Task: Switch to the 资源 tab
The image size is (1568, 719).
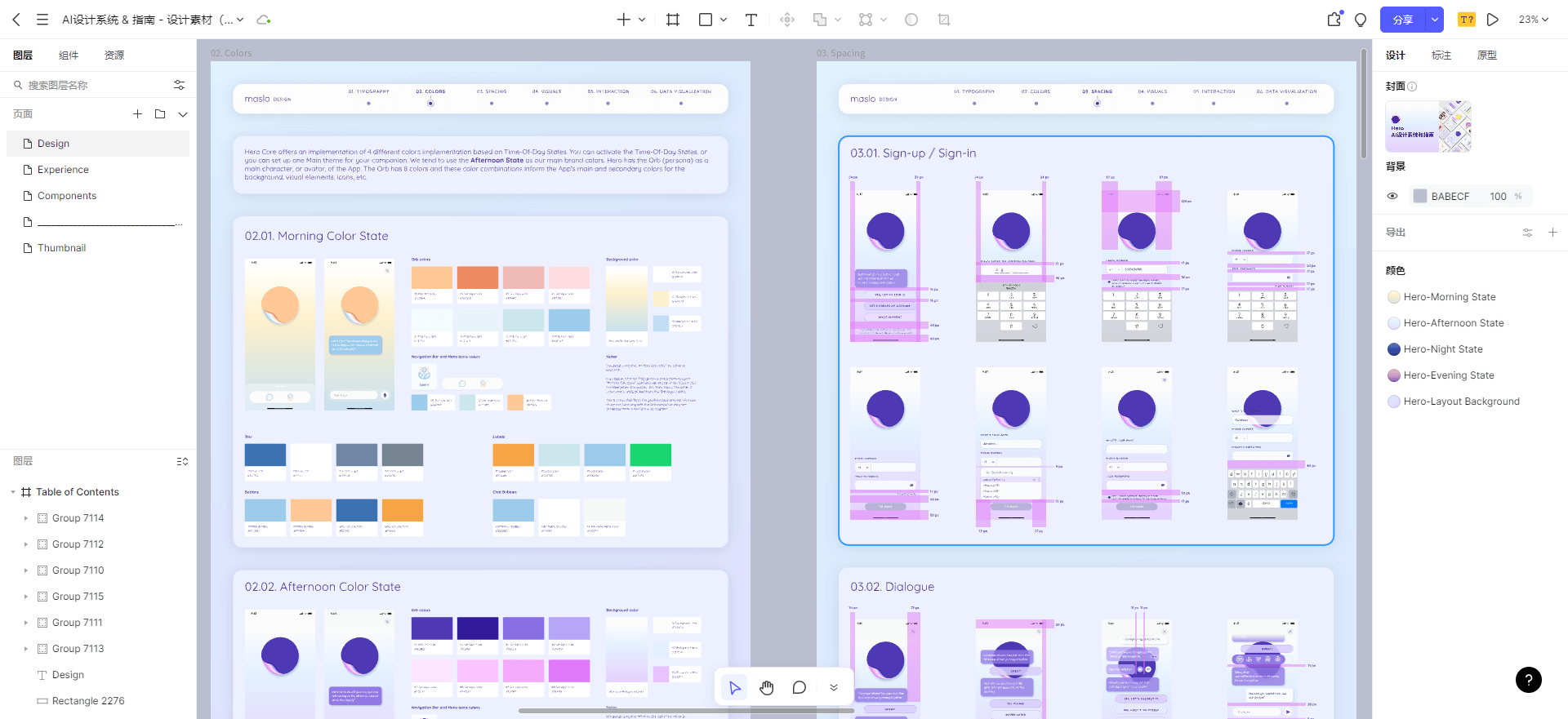Action: (114, 55)
